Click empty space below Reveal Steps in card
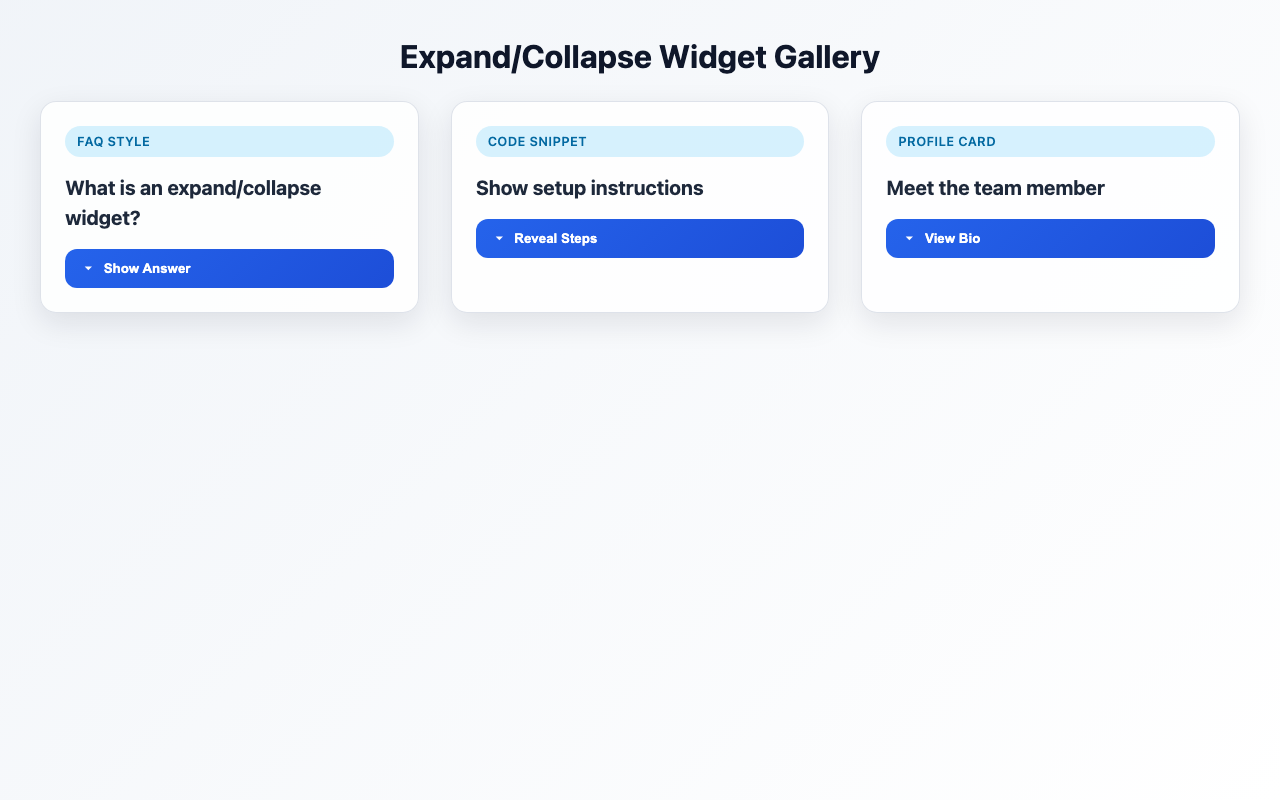Viewport: 1280px width, 800px height. (639, 284)
